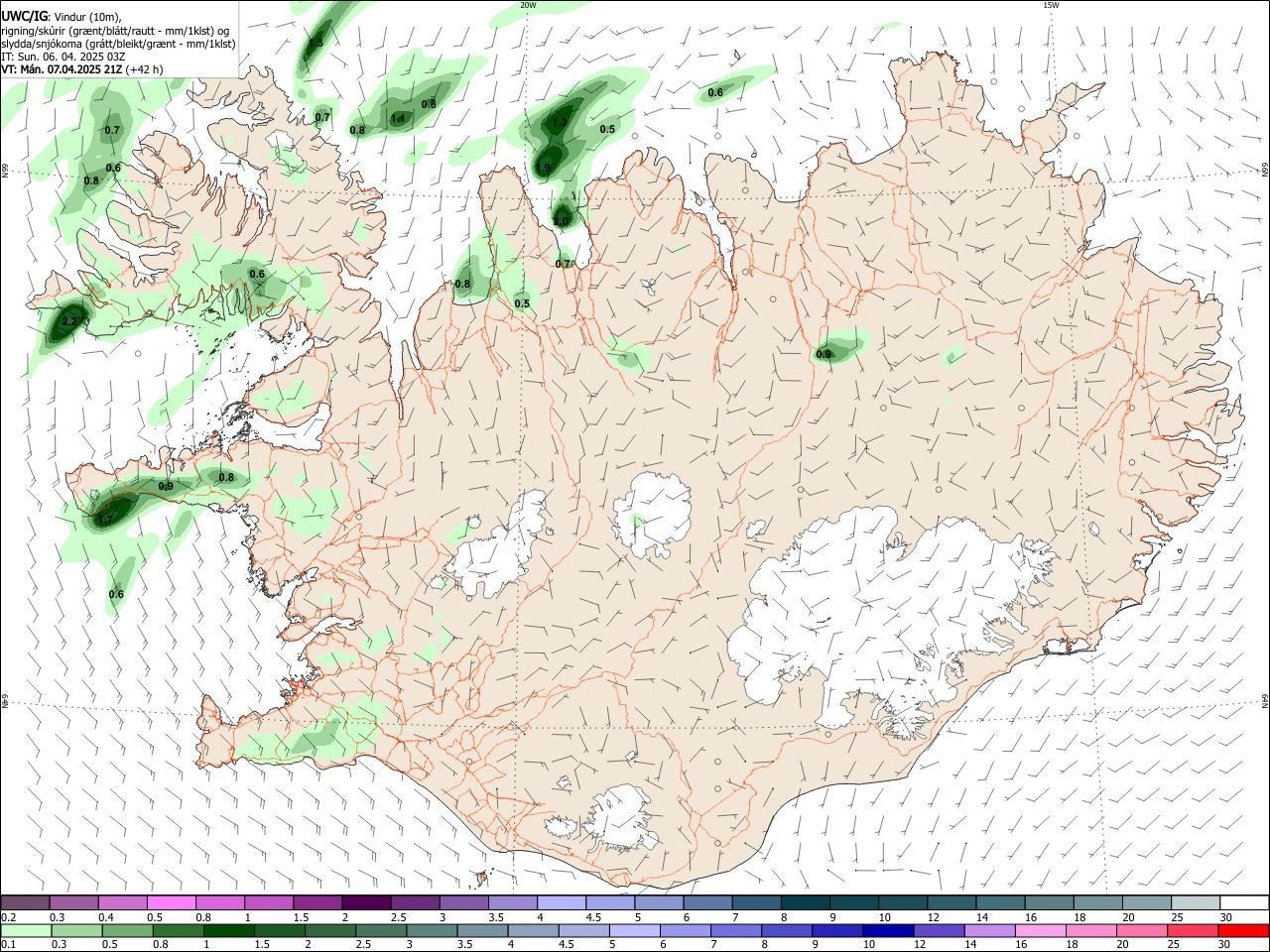Click the '1.9' precipitation value on the map
Image resolution: width=1270 pixels, height=952 pixels.
point(543,168)
